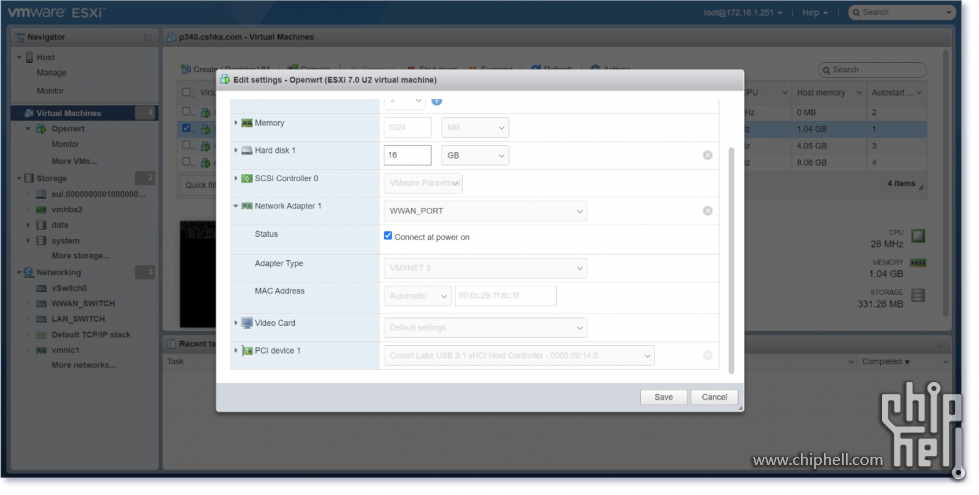The image size is (979, 495).
Task: Expand the Video Card settings row
Action: (x=236, y=323)
